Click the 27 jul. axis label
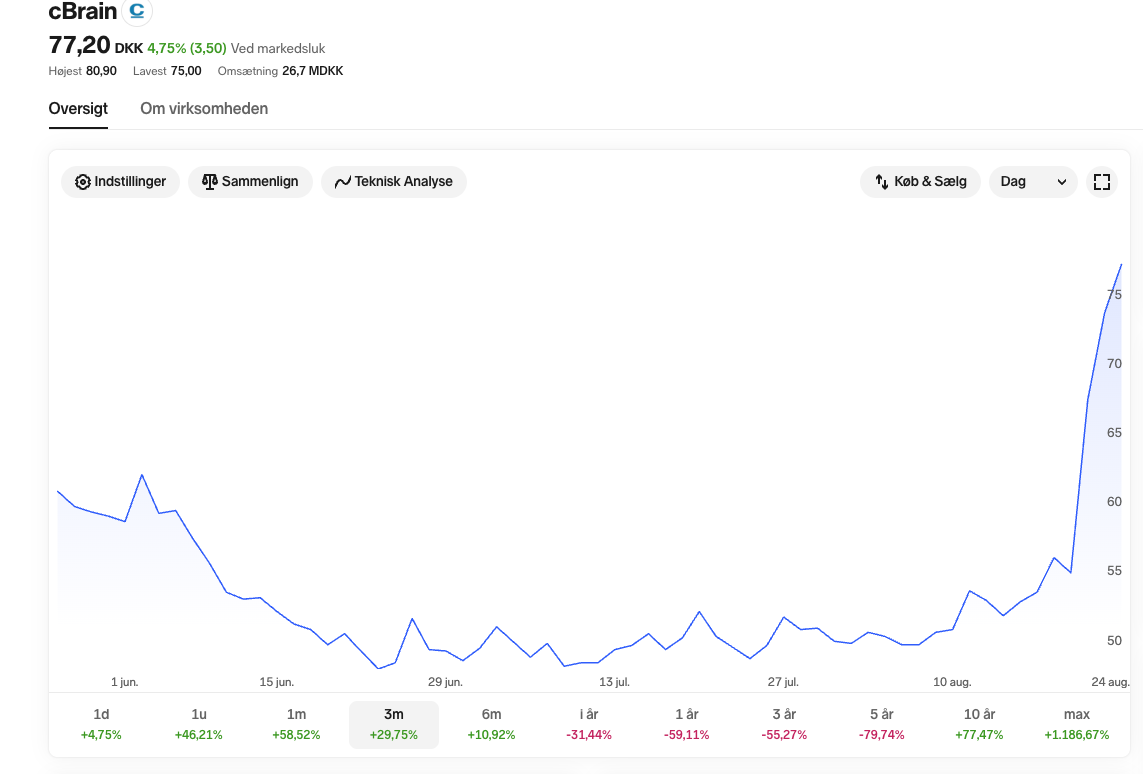Image resolution: width=1143 pixels, height=774 pixels. click(783, 682)
